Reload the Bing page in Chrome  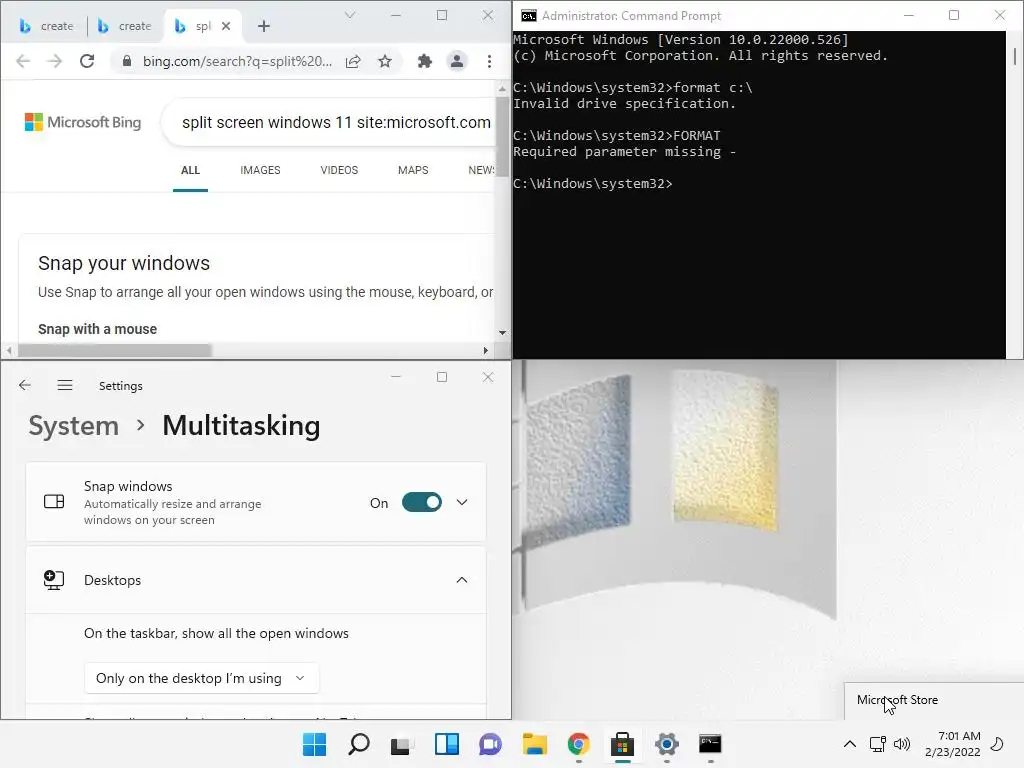(87, 61)
